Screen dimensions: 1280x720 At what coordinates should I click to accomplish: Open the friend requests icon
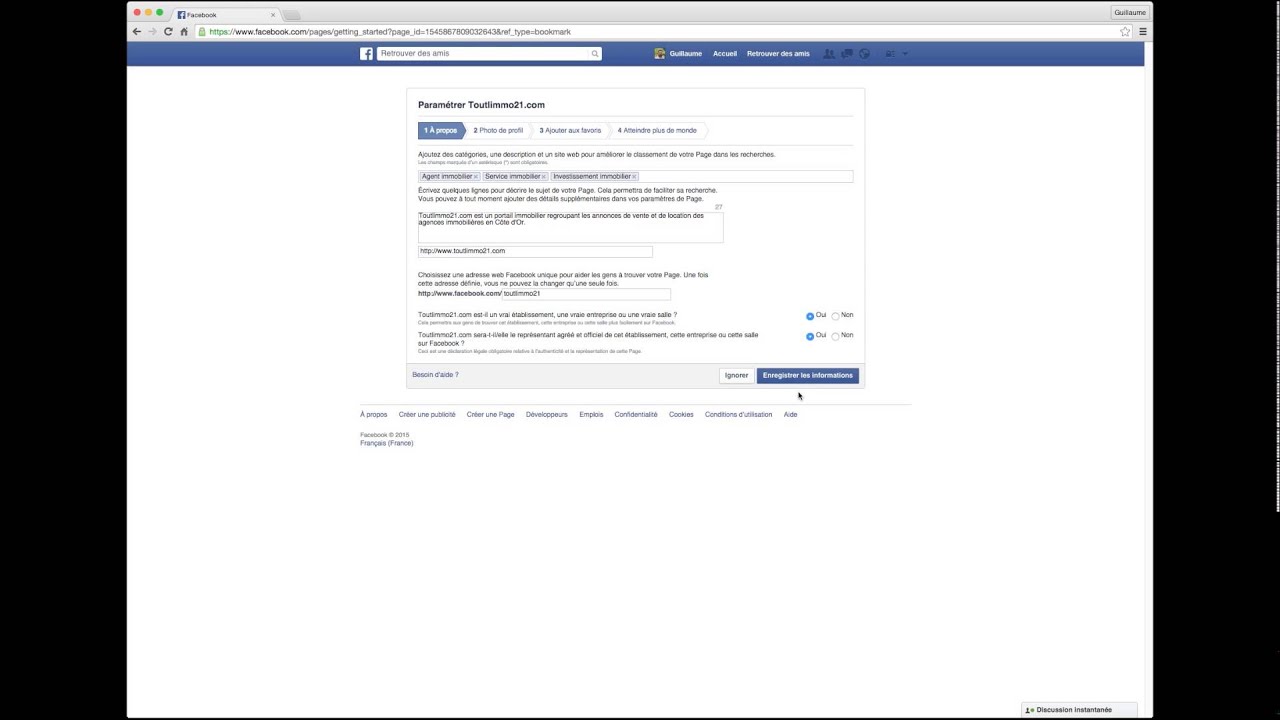click(x=829, y=54)
